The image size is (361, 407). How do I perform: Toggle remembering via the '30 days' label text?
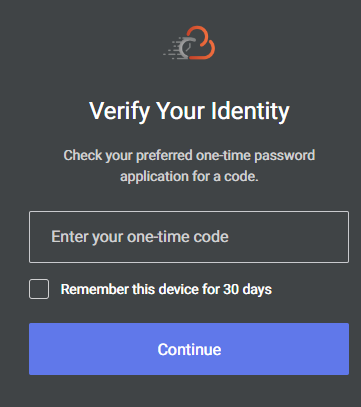pos(247,290)
